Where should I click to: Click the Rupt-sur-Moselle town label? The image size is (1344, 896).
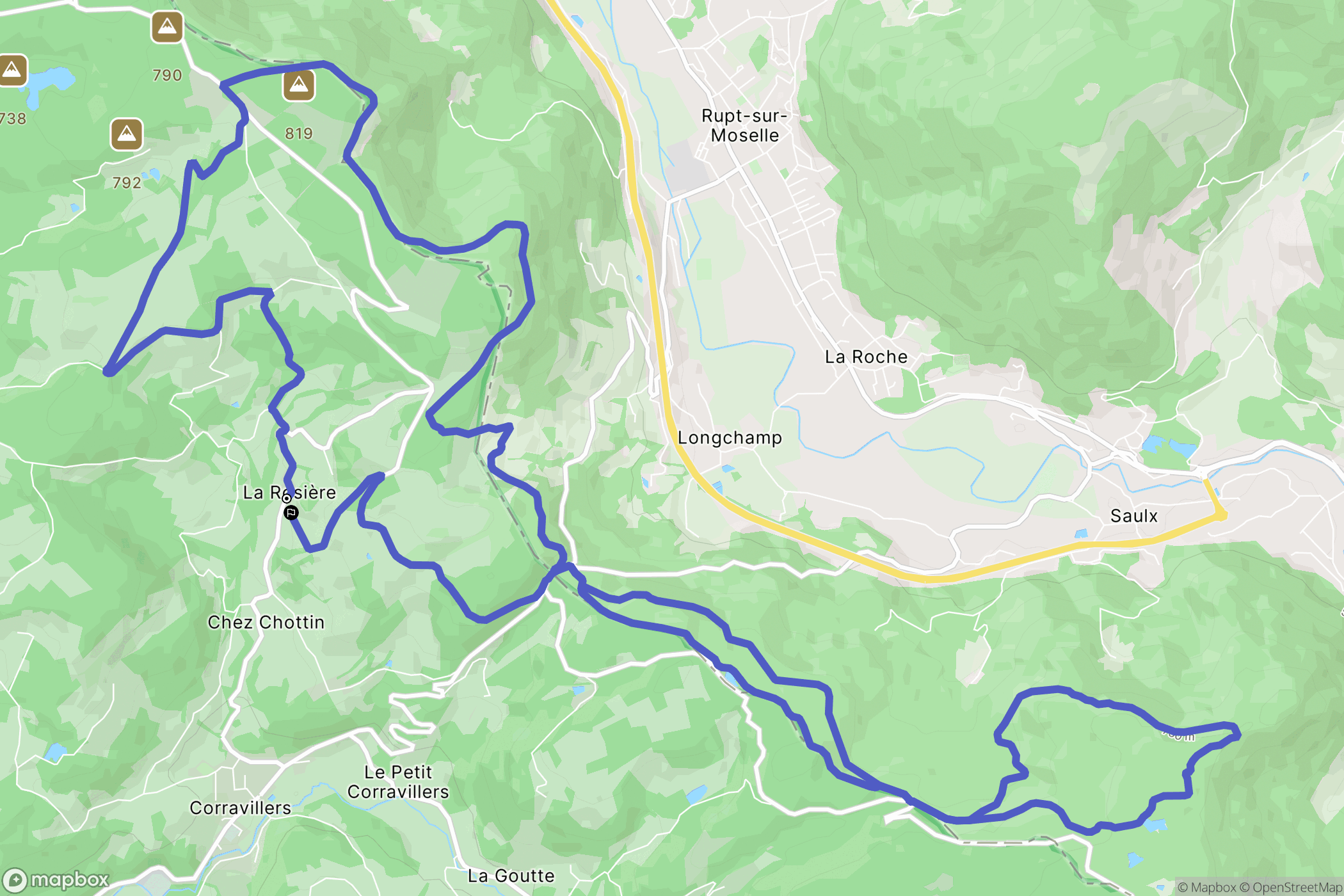pyautogui.click(x=744, y=125)
